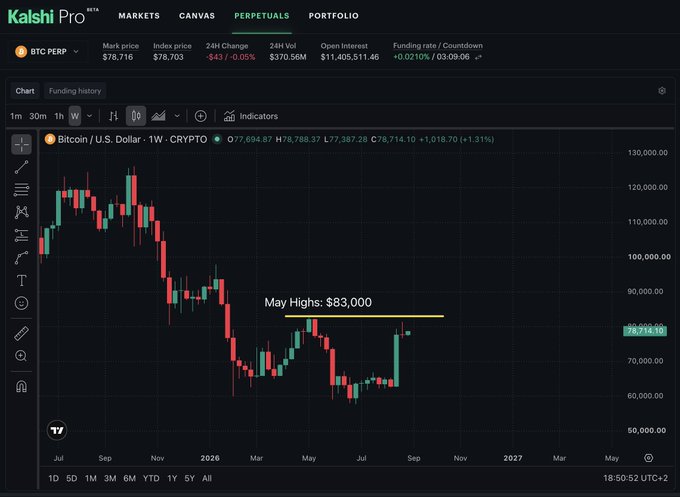Select the Text annotation tool
This screenshot has width=680, height=497.
point(21,281)
